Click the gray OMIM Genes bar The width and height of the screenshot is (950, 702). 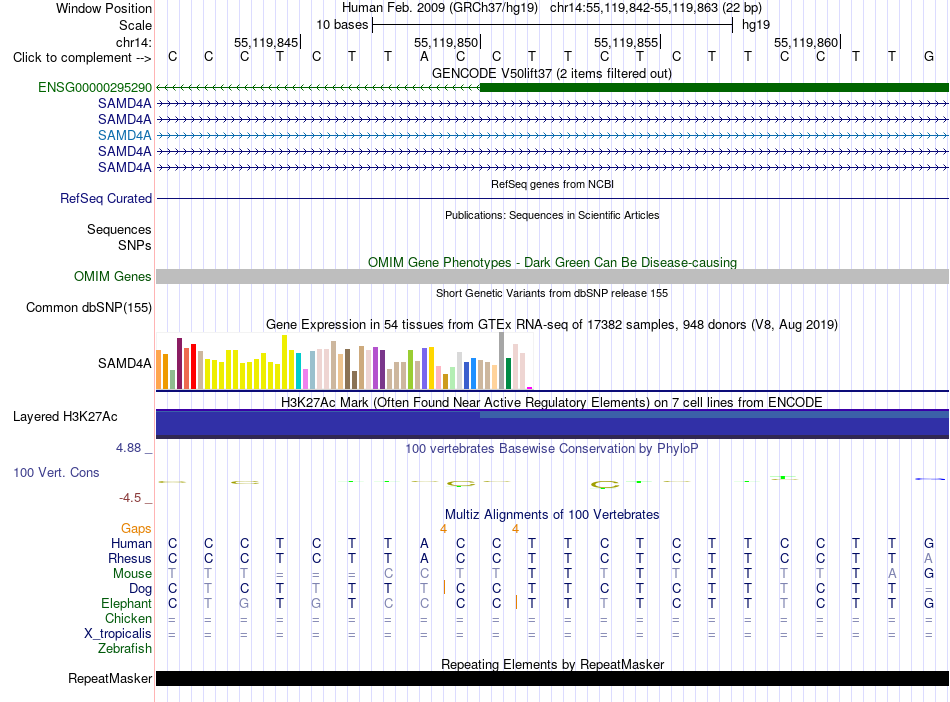click(x=552, y=276)
